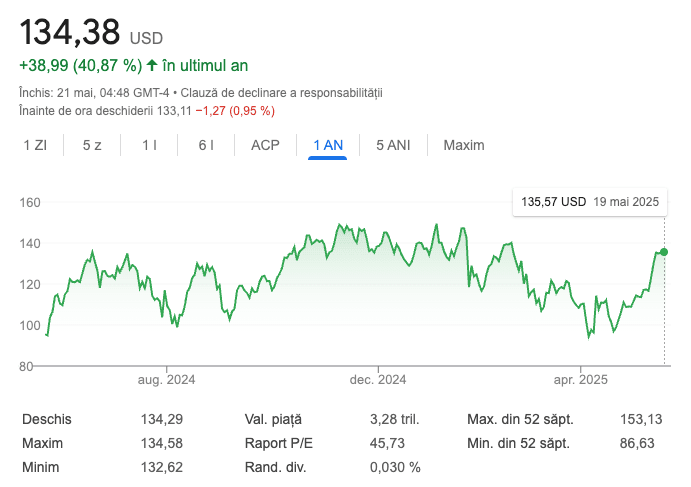The image size is (691, 487).
Task: Click the aug. 2024 axis label
Action: coord(166,379)
